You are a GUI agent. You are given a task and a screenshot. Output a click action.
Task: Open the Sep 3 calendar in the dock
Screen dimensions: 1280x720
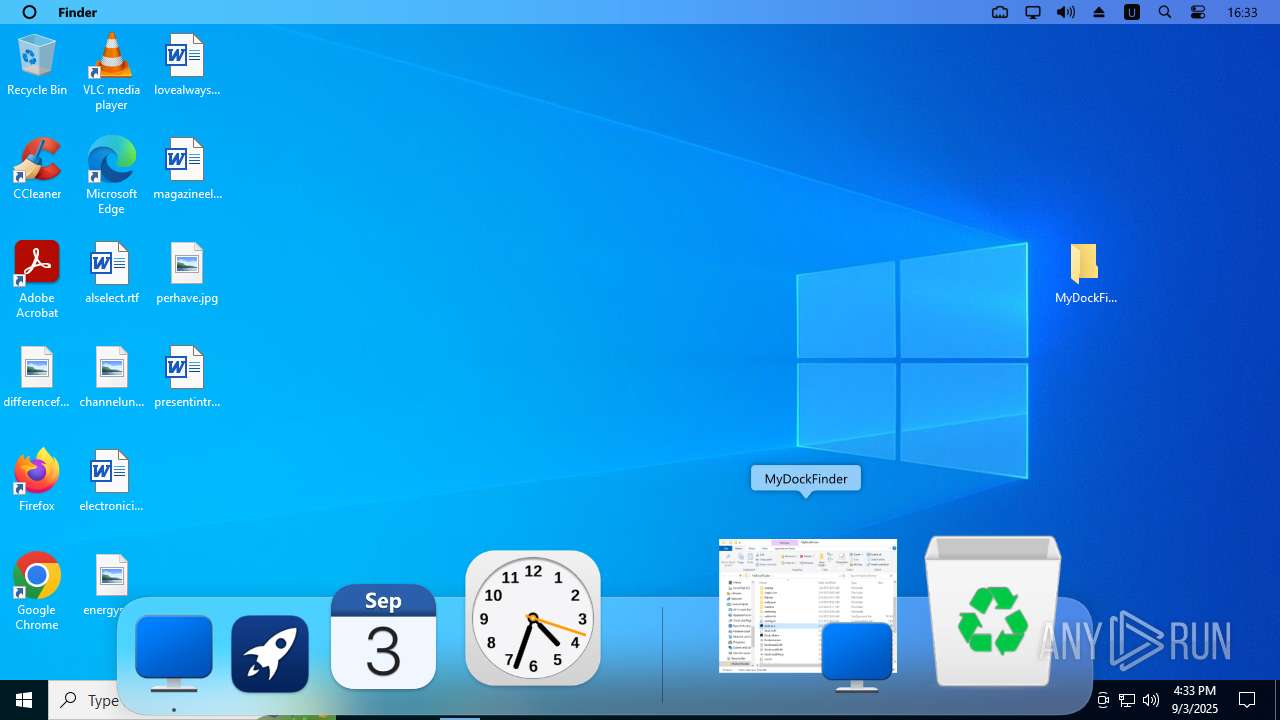(x=384, y=637)
